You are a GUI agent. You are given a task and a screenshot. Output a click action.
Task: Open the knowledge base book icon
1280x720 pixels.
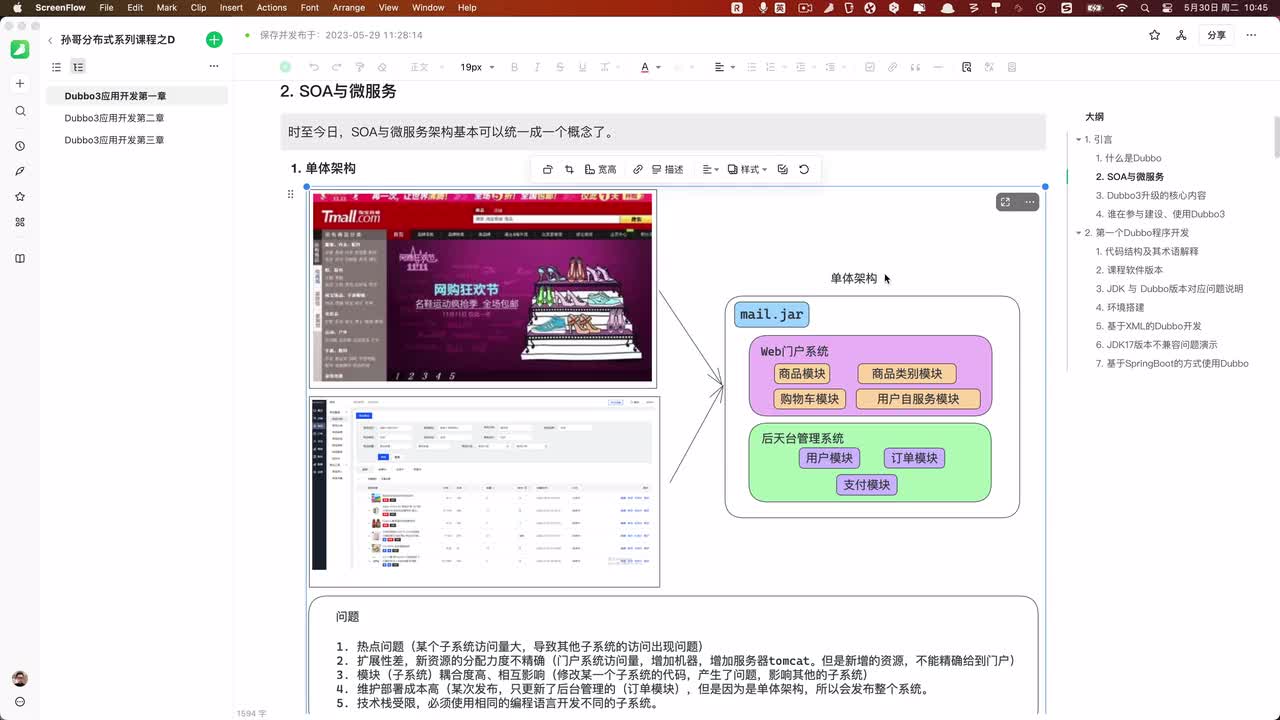tap(20, 258)
